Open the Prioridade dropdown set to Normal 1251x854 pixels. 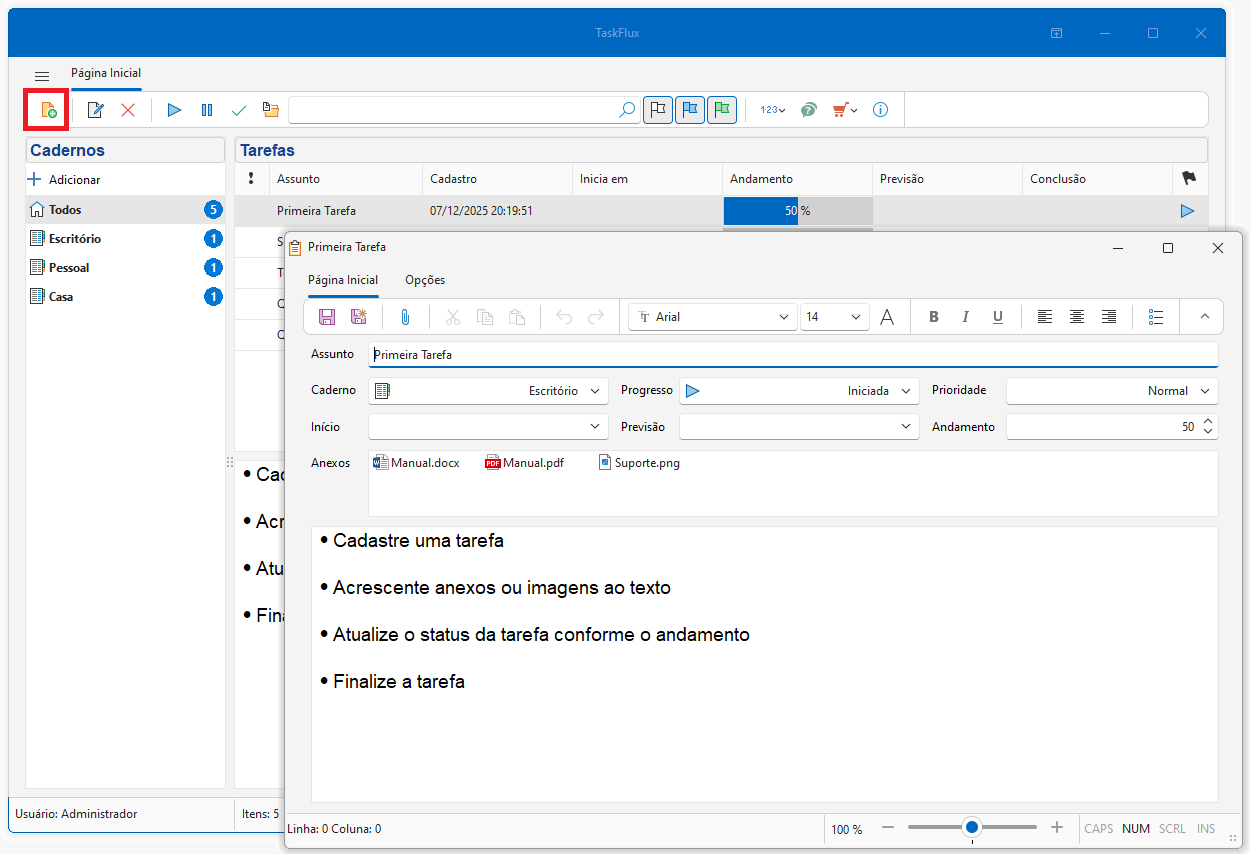[1111, 391]
